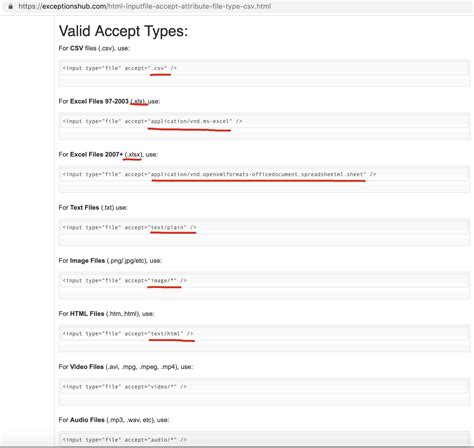Click the spreadsheetml.sheet accept code line
This screenshot has height=448, width=474.
pos(219,174)
